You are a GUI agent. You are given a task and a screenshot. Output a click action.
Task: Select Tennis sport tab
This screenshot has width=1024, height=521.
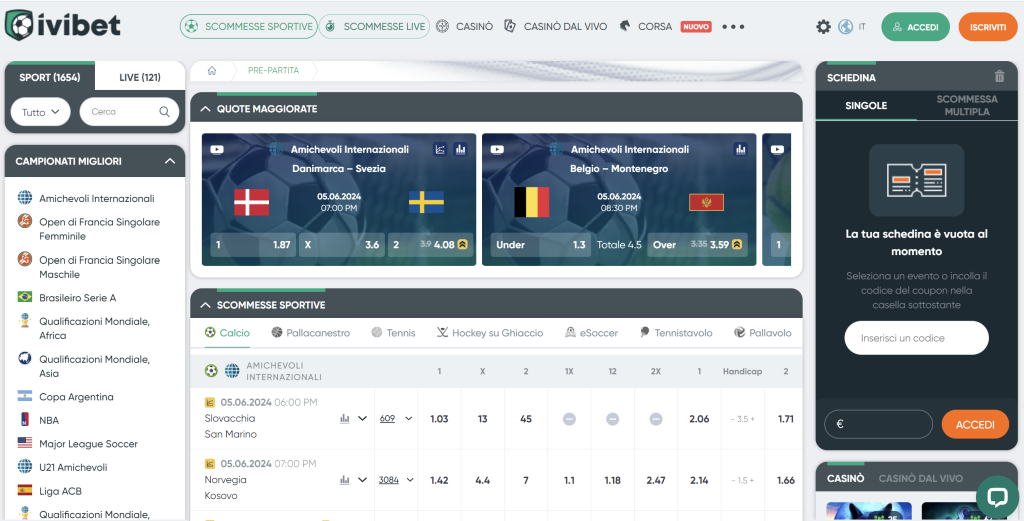(393, 333)
